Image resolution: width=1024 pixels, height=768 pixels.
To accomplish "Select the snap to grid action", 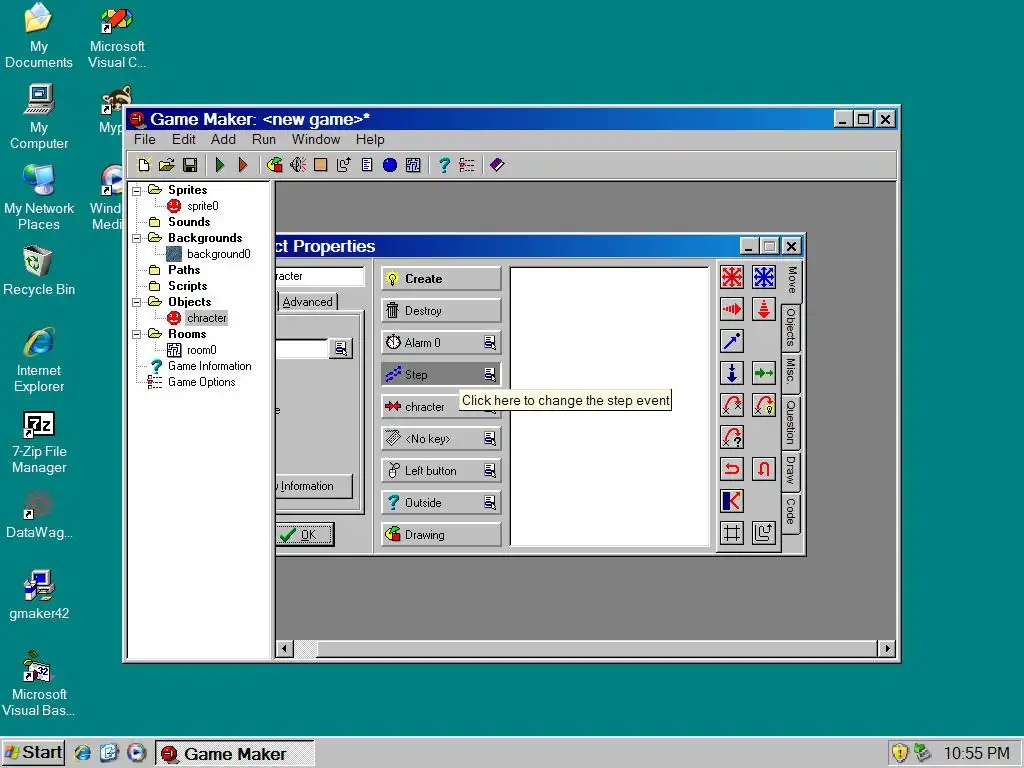I will (x=732, y=534).
